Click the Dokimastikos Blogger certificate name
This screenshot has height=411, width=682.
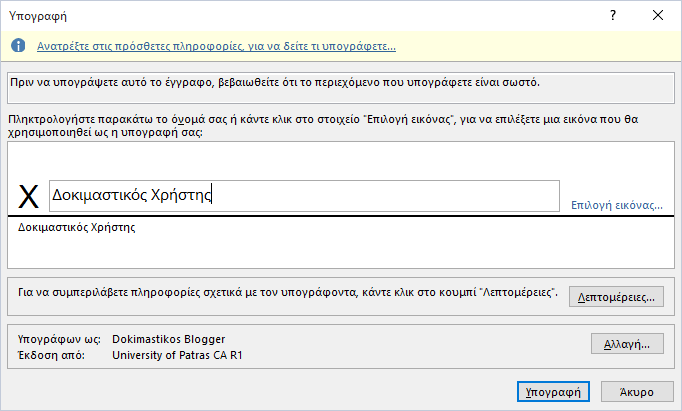[168, 339]
